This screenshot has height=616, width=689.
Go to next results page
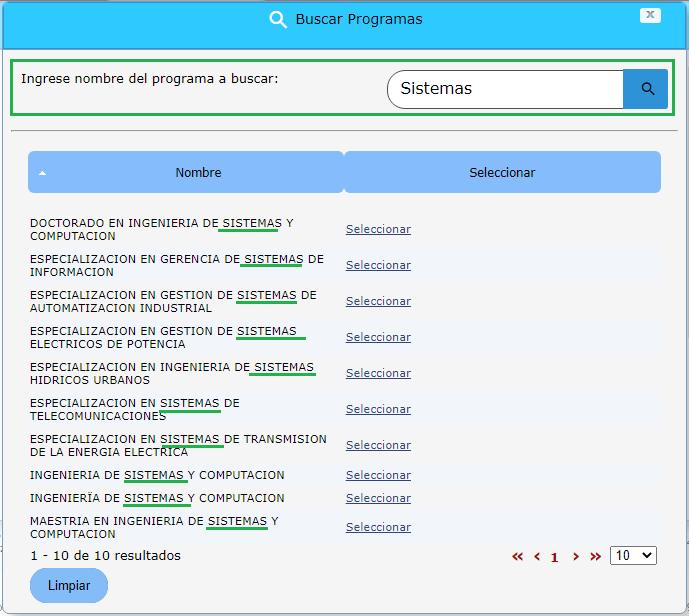point(575,557)
